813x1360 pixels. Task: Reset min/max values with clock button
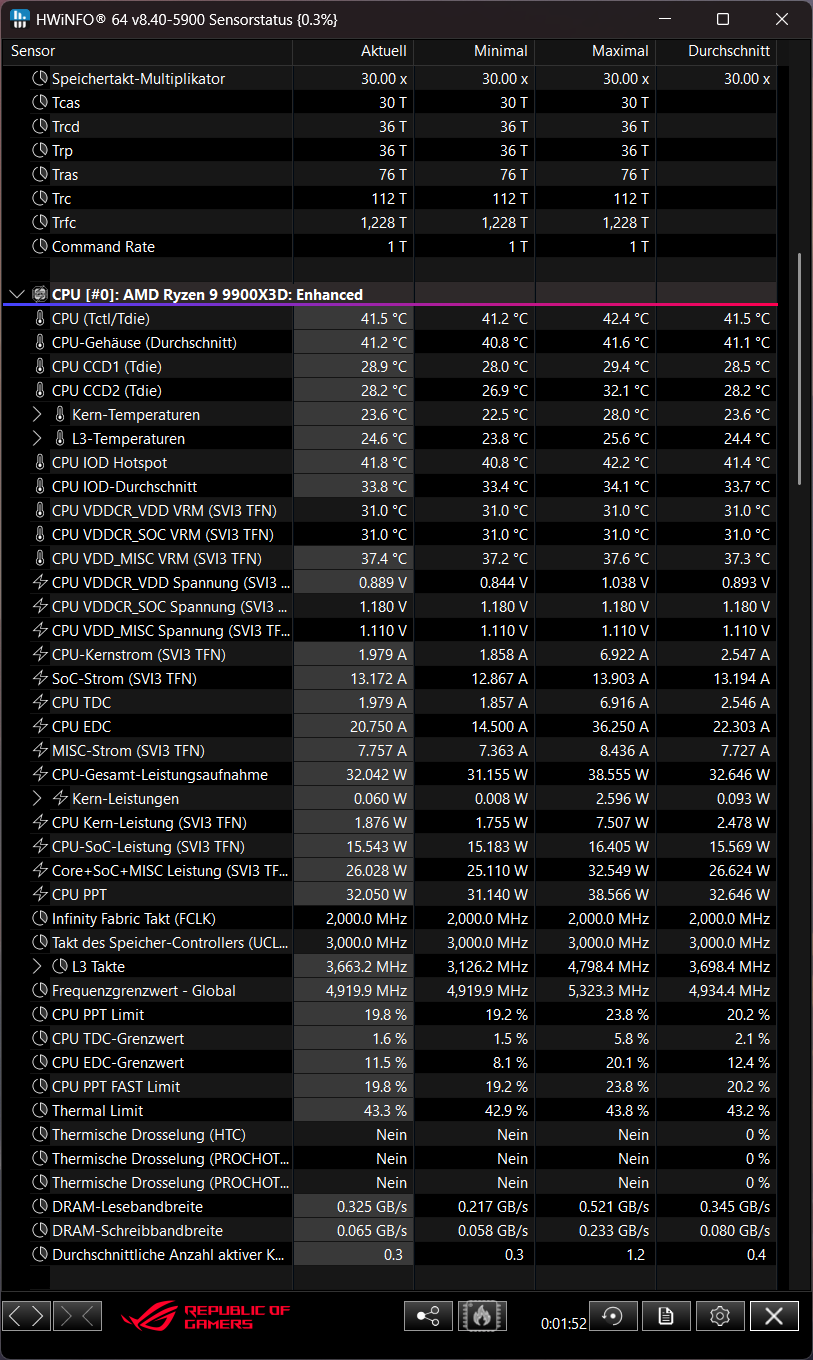tap(613, 1316)
